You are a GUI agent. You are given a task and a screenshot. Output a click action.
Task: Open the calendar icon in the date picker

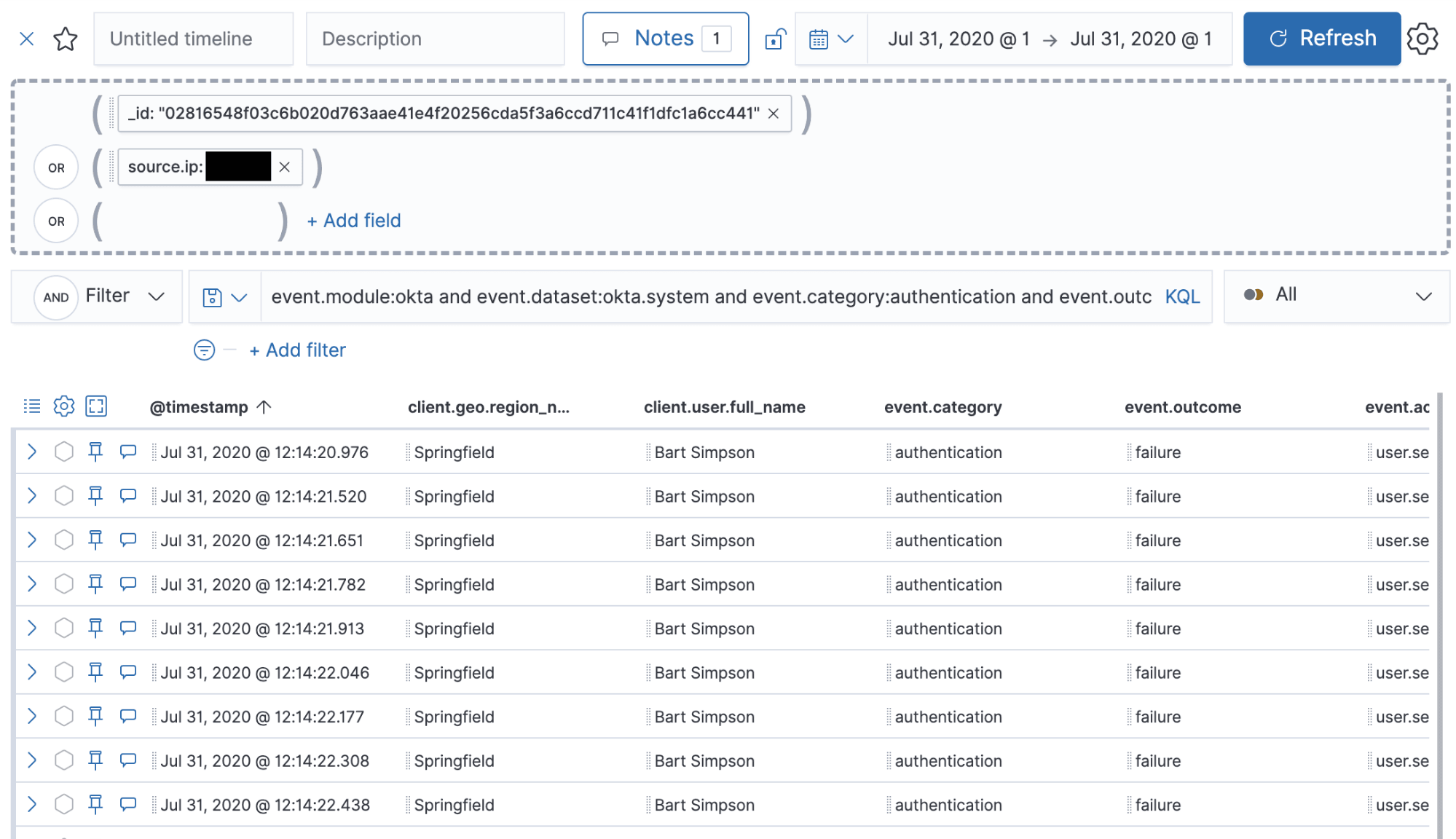(819, 39)
